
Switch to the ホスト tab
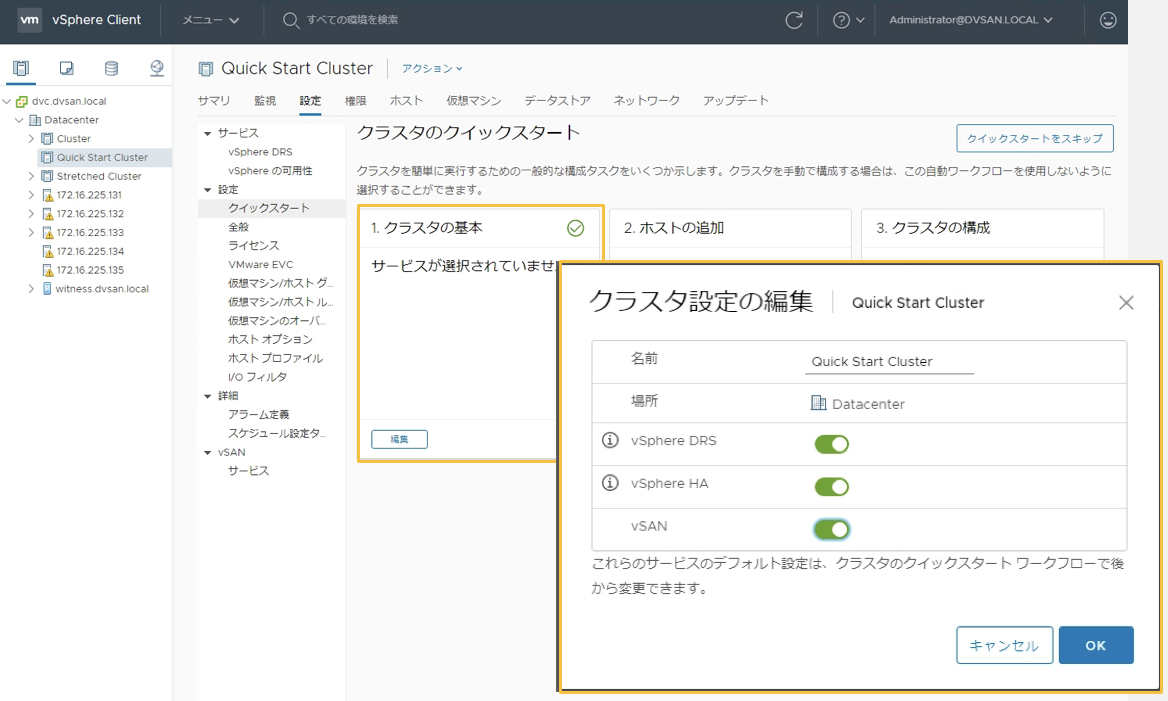(x=406, y=101)
